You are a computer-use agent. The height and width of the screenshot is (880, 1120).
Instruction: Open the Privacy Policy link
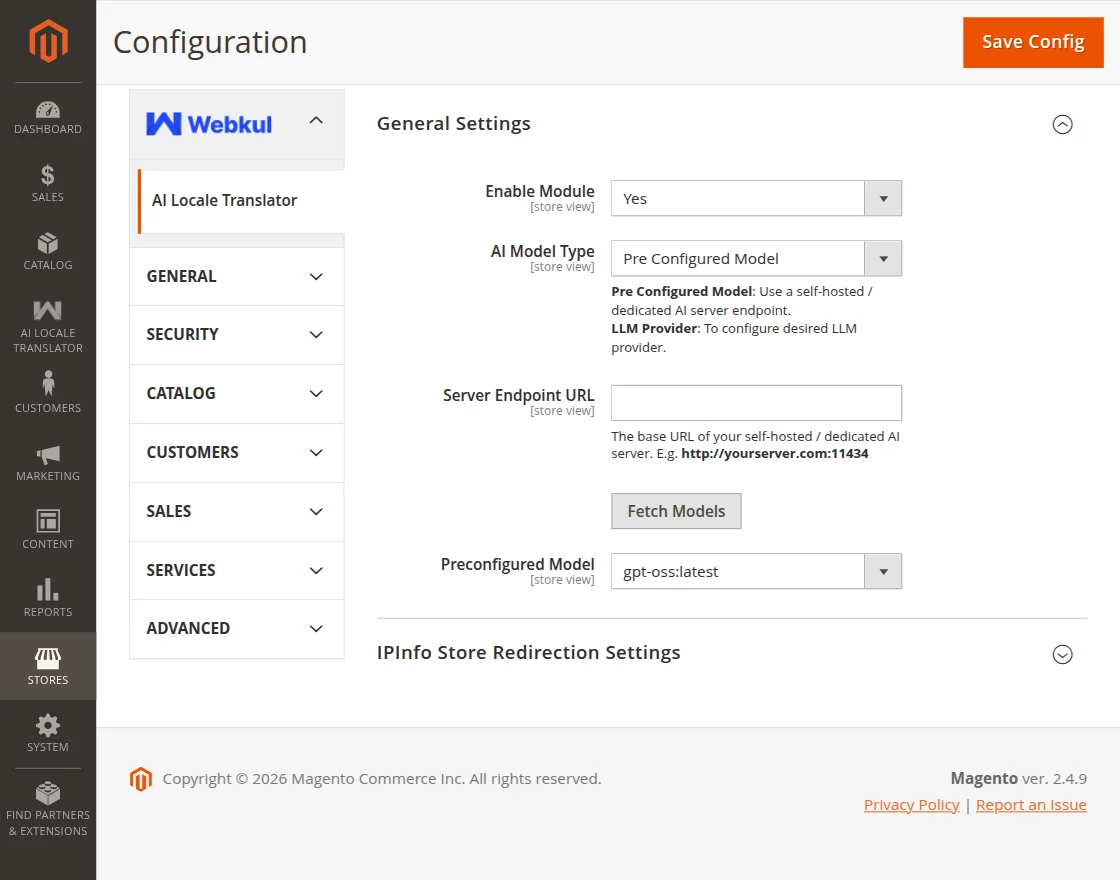[x=911, y=805]
